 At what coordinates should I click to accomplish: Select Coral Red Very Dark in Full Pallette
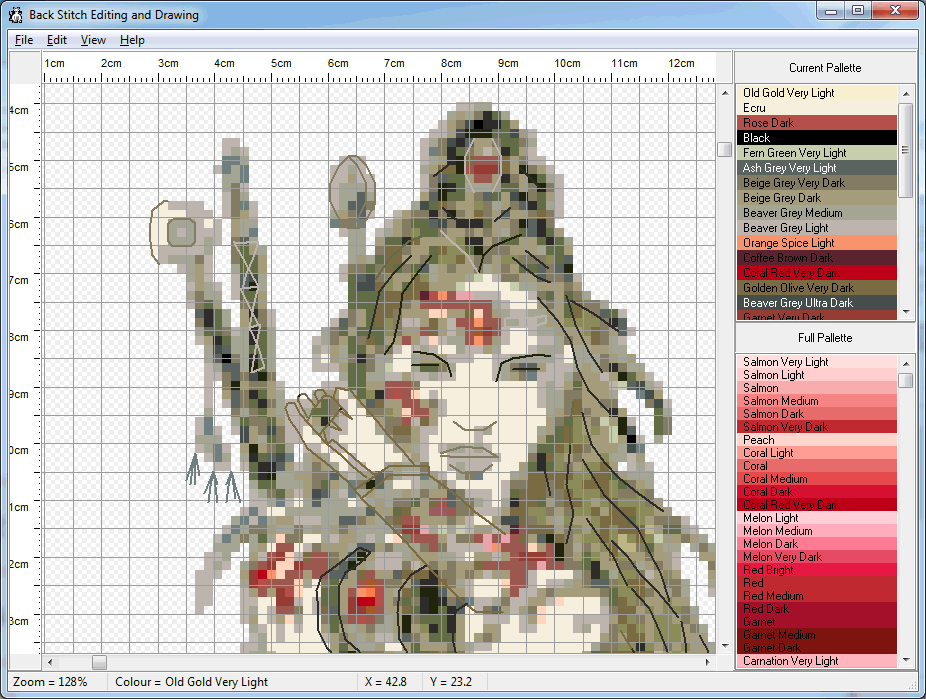click(817, 505)
